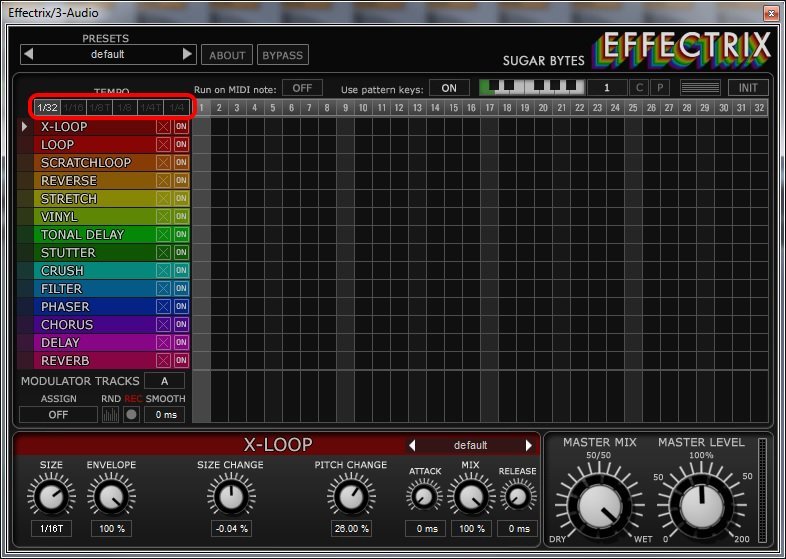Click the SIZE CHANGE -0.04 % value field
The height and width of the screenshot is (559, 786).
coord(231,528)
